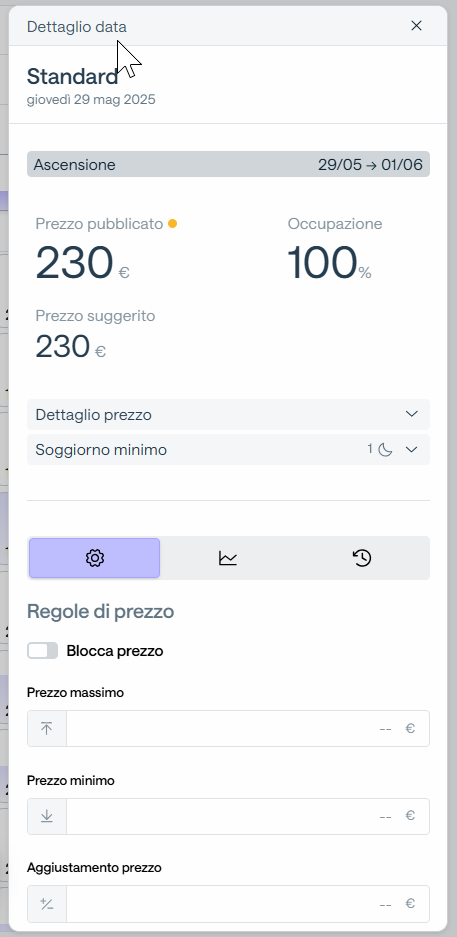Close the Dettaglio data panel
The width and height of the screenshot is (457, 937).
[x=416, y=25]
